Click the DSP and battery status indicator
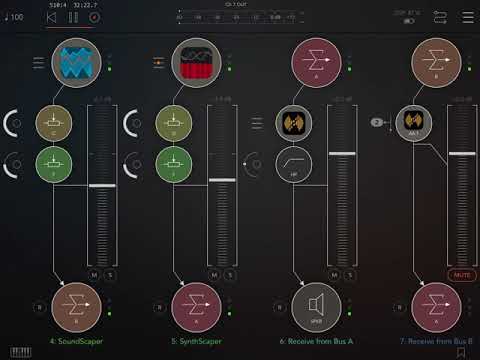 pos(408,17)
